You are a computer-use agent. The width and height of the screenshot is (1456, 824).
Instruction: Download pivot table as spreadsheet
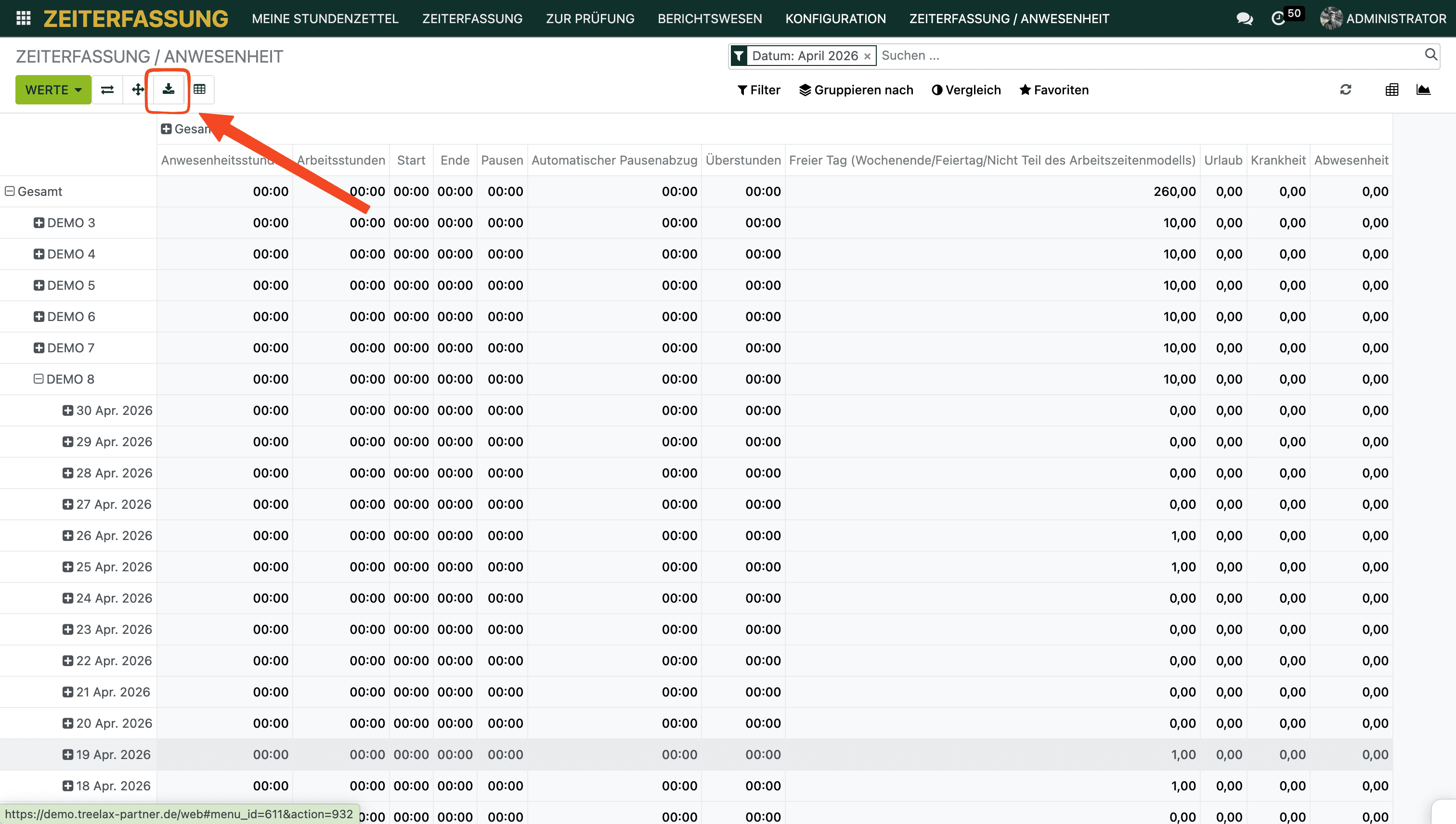pos(168,90)
